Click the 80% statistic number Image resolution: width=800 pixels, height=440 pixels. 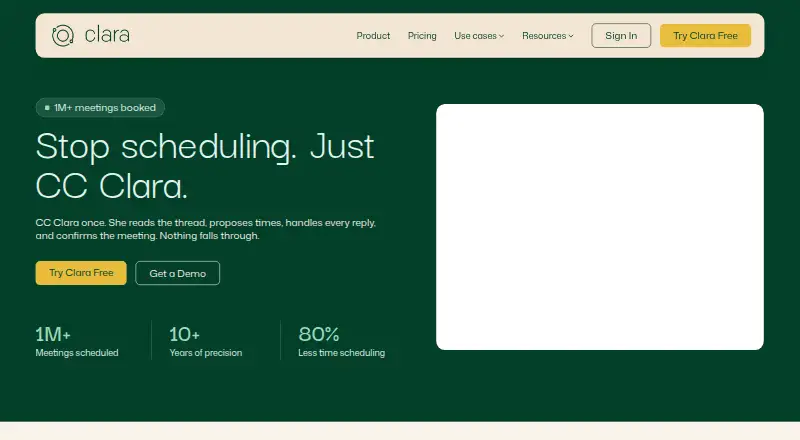[x=319, y=334]
